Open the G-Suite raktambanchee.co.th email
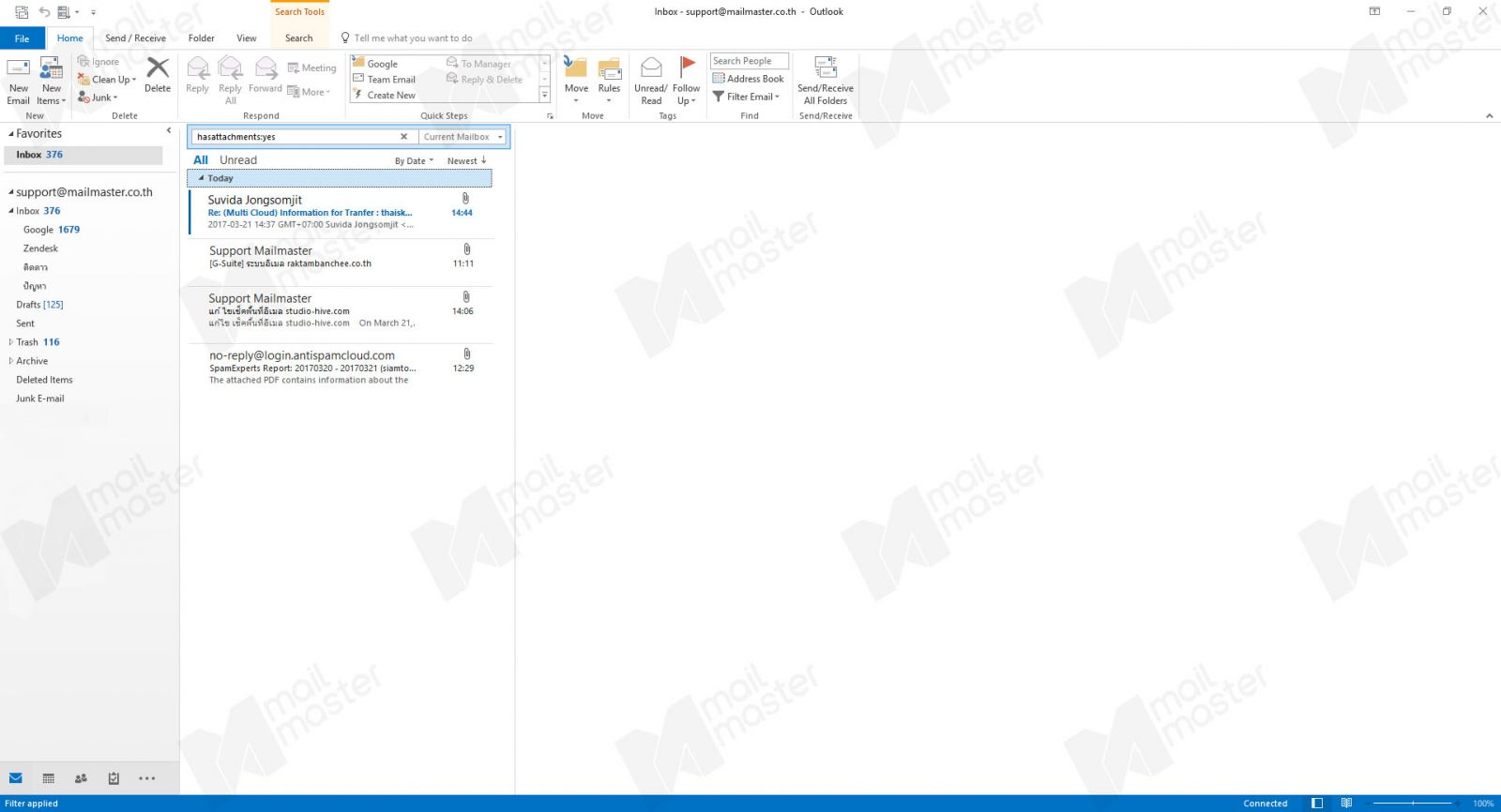 341,257
